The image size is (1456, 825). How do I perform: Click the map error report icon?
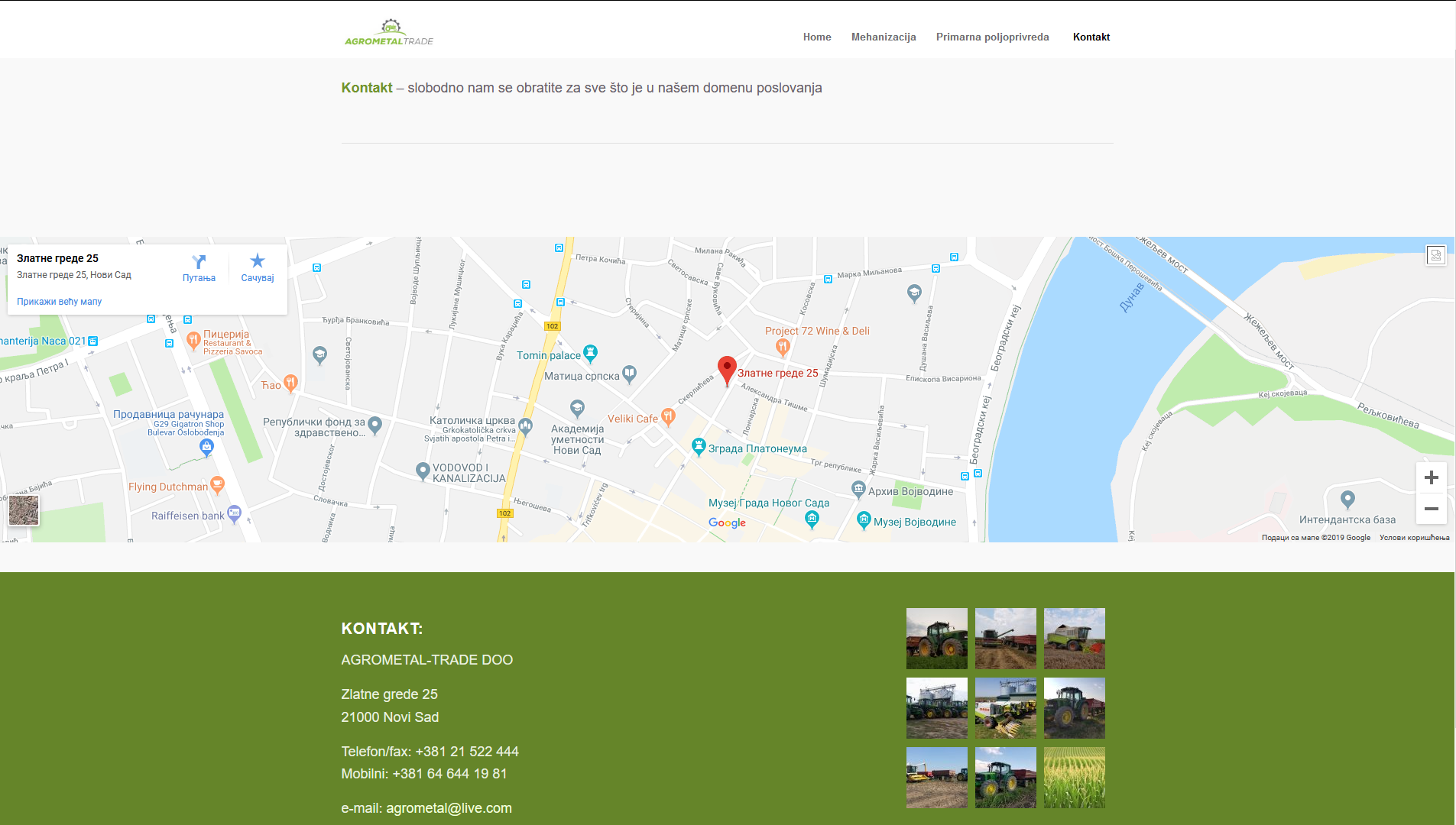point(1435,255)
